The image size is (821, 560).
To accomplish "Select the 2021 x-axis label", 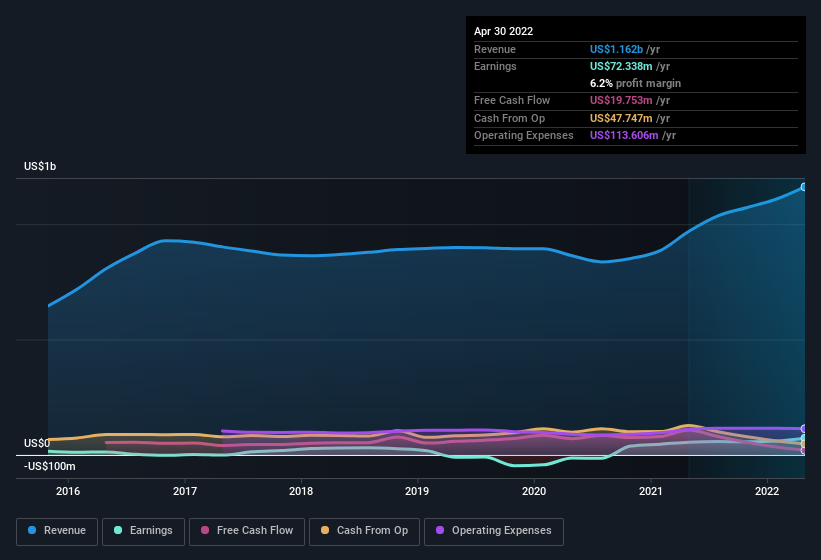I will [x=651, y=491].
